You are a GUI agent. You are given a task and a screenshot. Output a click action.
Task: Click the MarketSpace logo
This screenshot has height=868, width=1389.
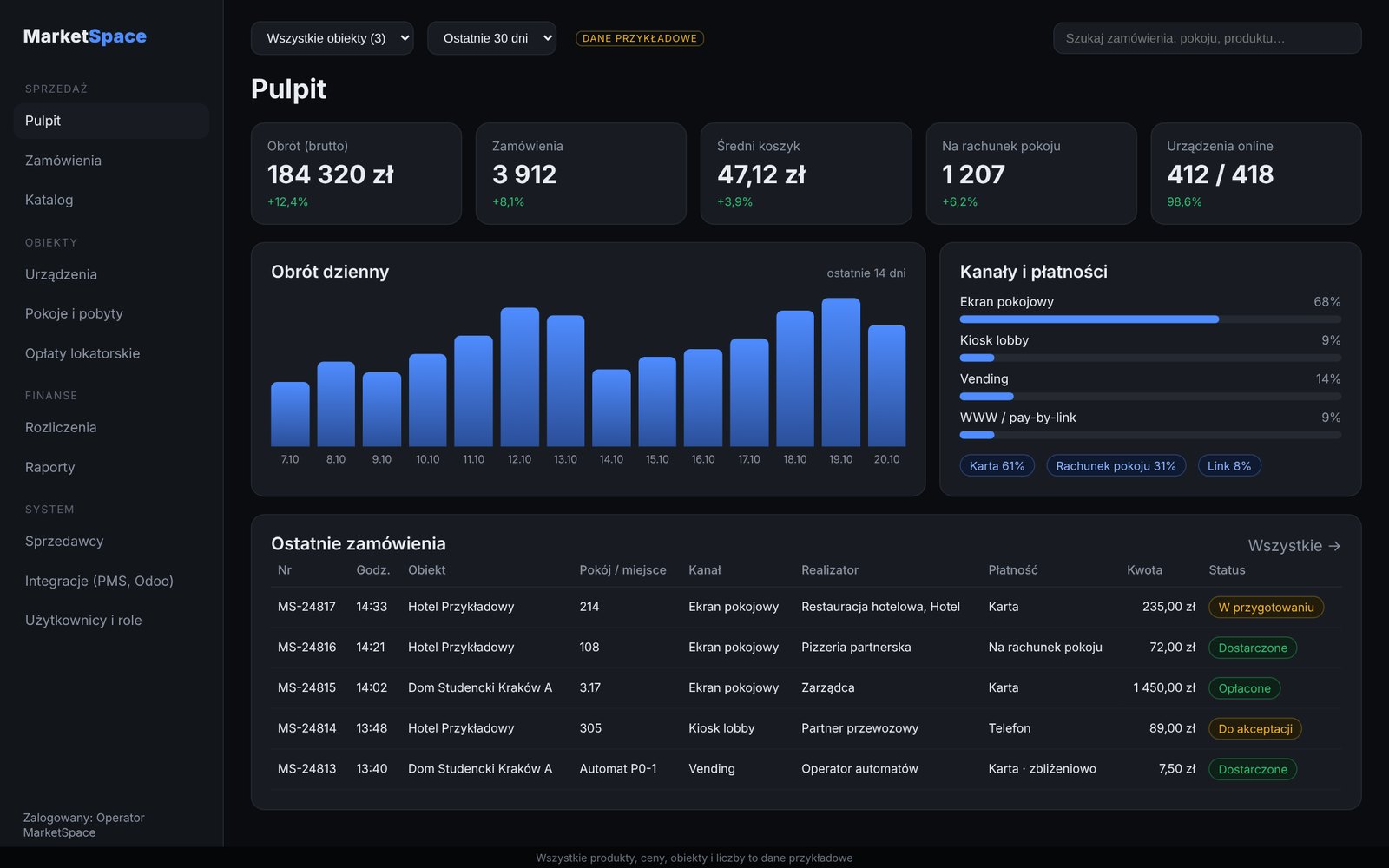[85, 36]
